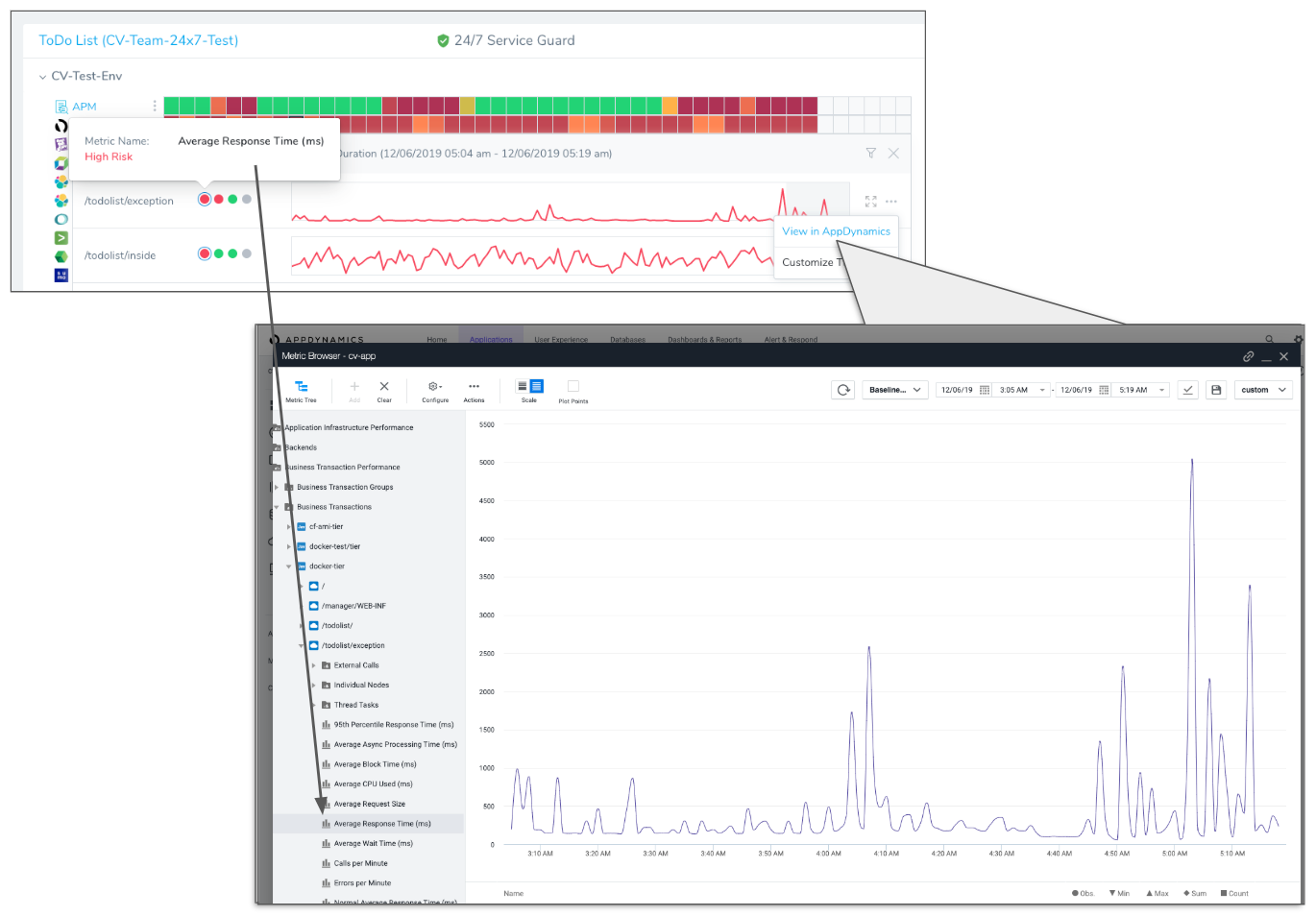
Task: Select gray dot in /todolist/exception row
Action: [247, 200]
